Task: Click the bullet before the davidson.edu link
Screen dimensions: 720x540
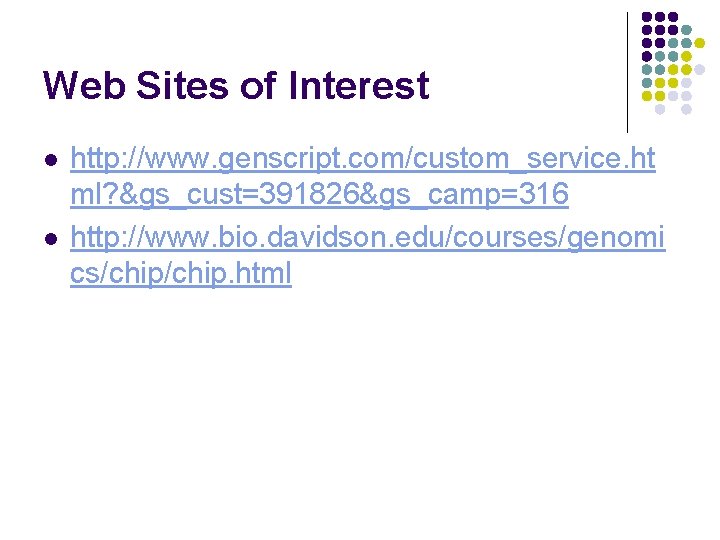Action: coord(51,239)
